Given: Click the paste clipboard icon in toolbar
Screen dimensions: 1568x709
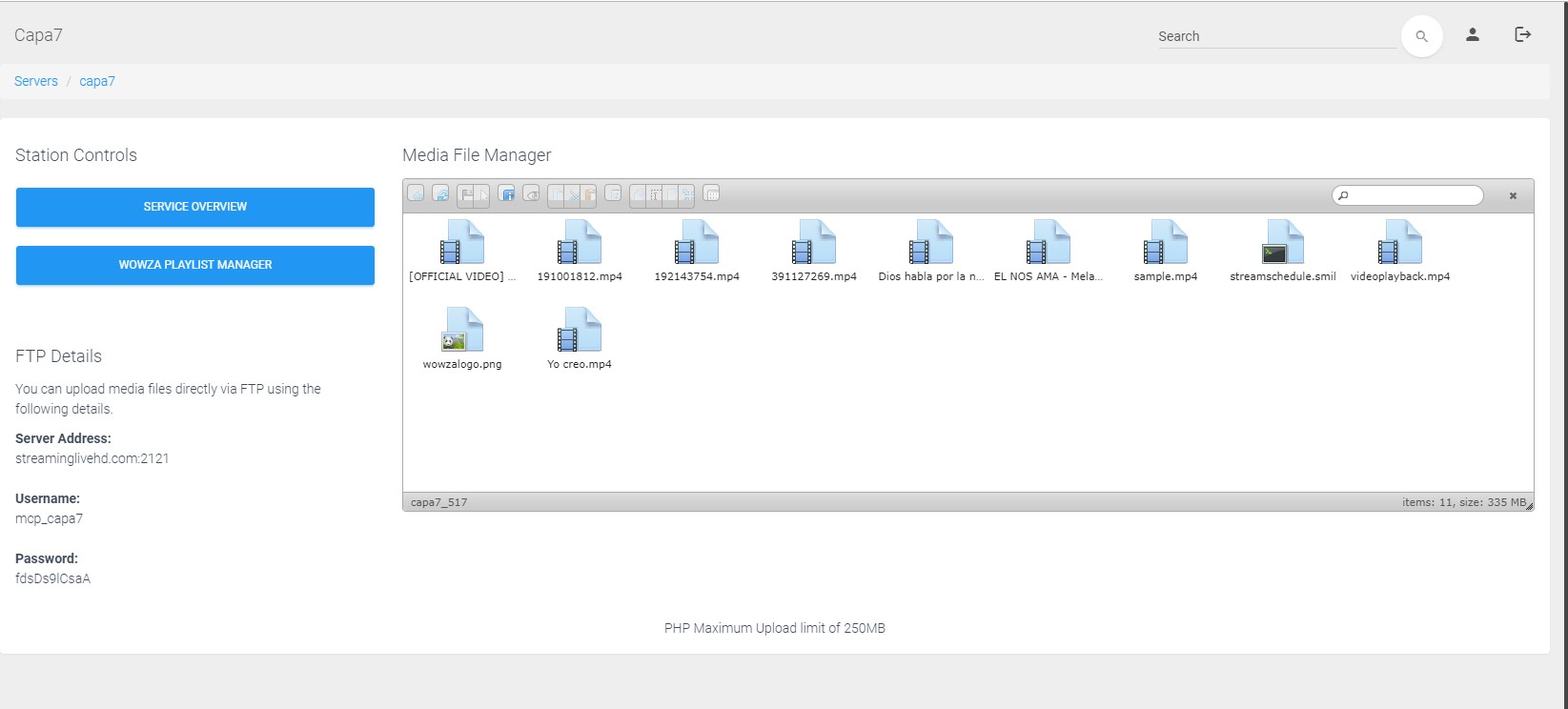Looking at the screenshot, I should click(x=589, y=195).
